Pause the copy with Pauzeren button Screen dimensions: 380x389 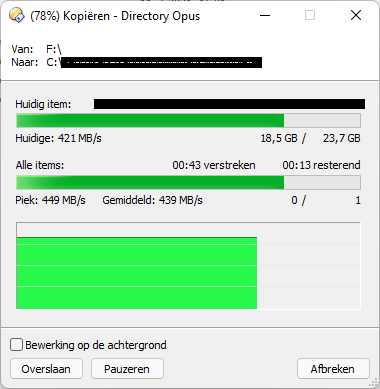pos(127,369)
